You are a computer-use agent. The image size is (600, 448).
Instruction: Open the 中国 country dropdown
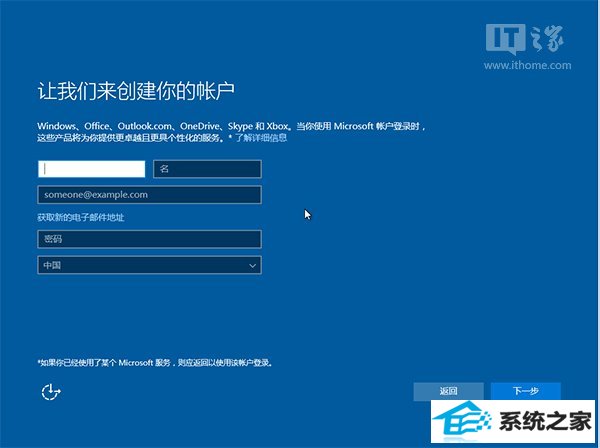point(150,265)
